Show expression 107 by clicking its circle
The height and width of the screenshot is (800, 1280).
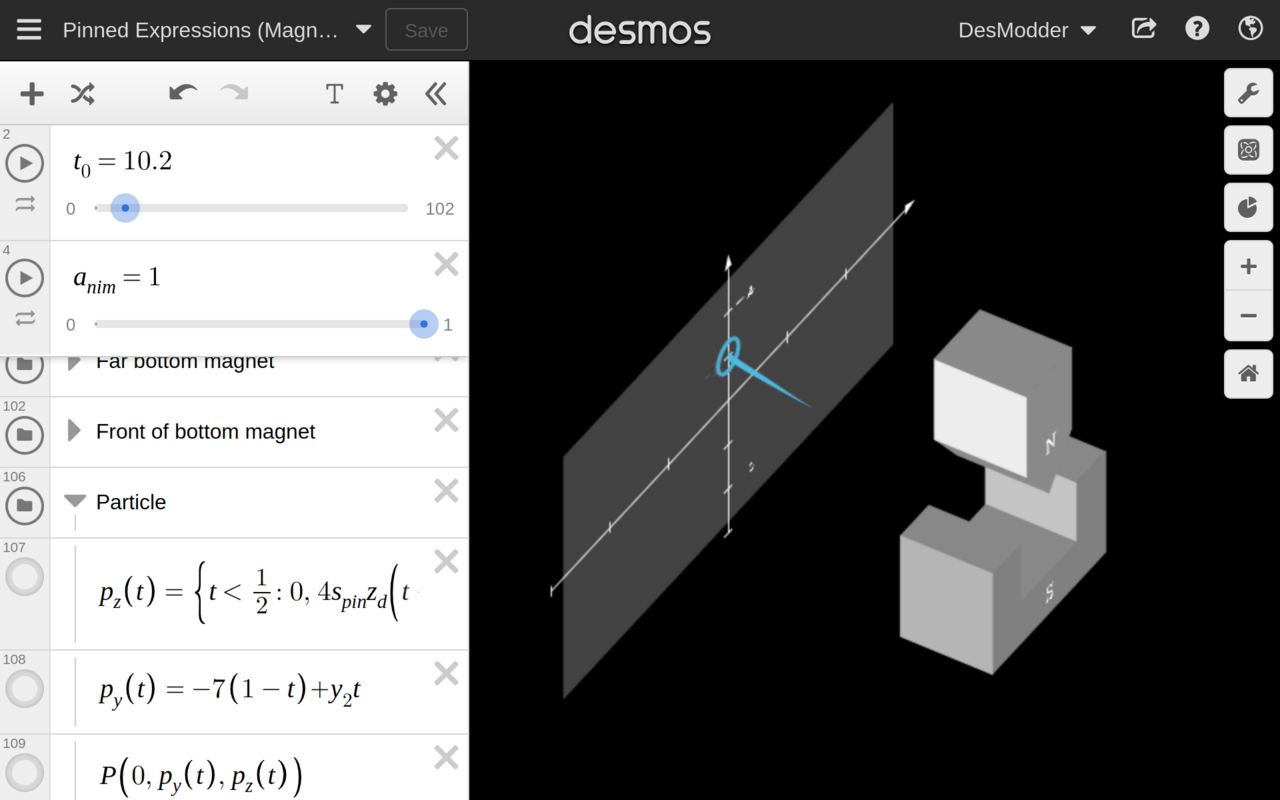(x=24, y=576)
